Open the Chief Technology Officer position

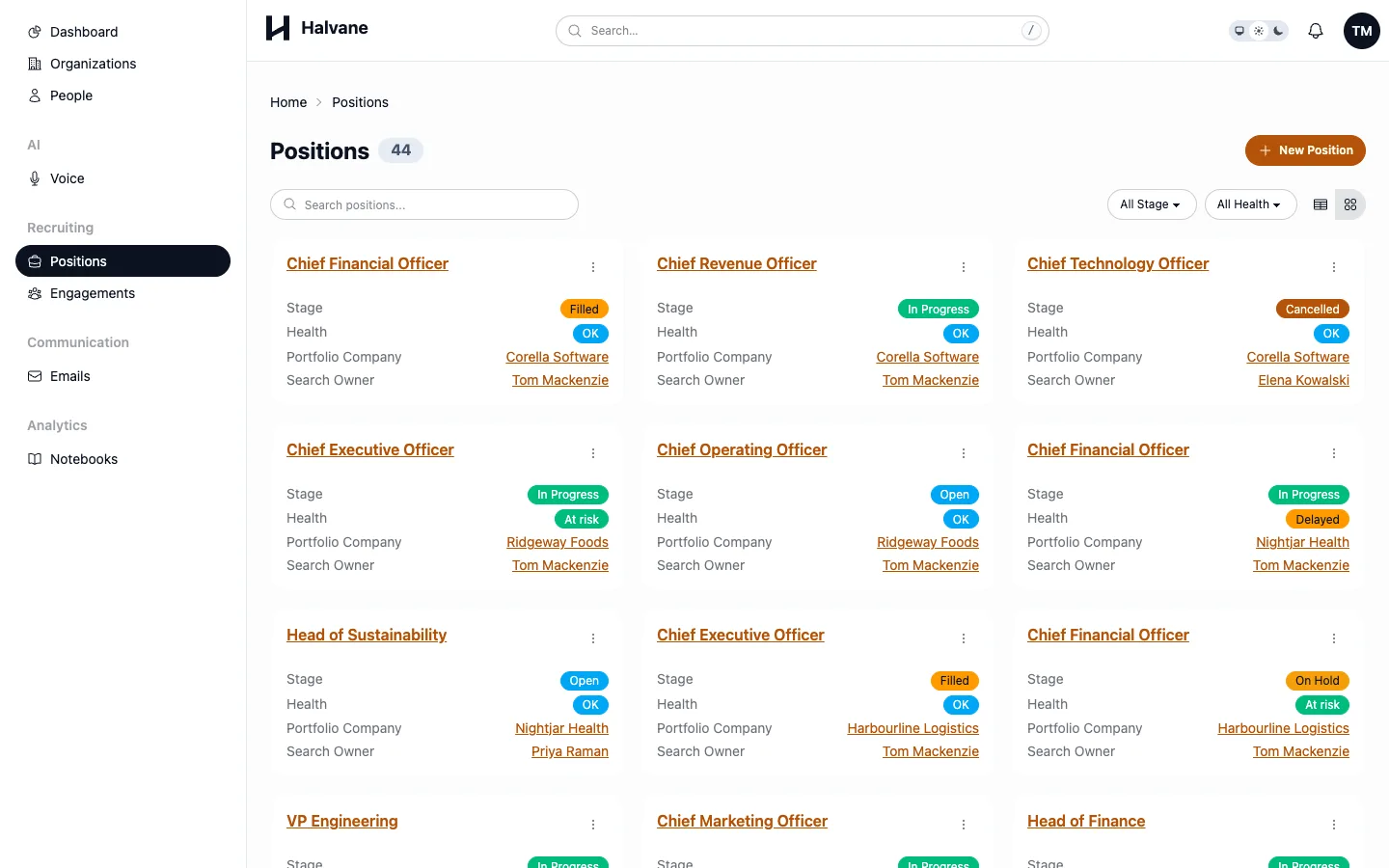point(1118,263)
